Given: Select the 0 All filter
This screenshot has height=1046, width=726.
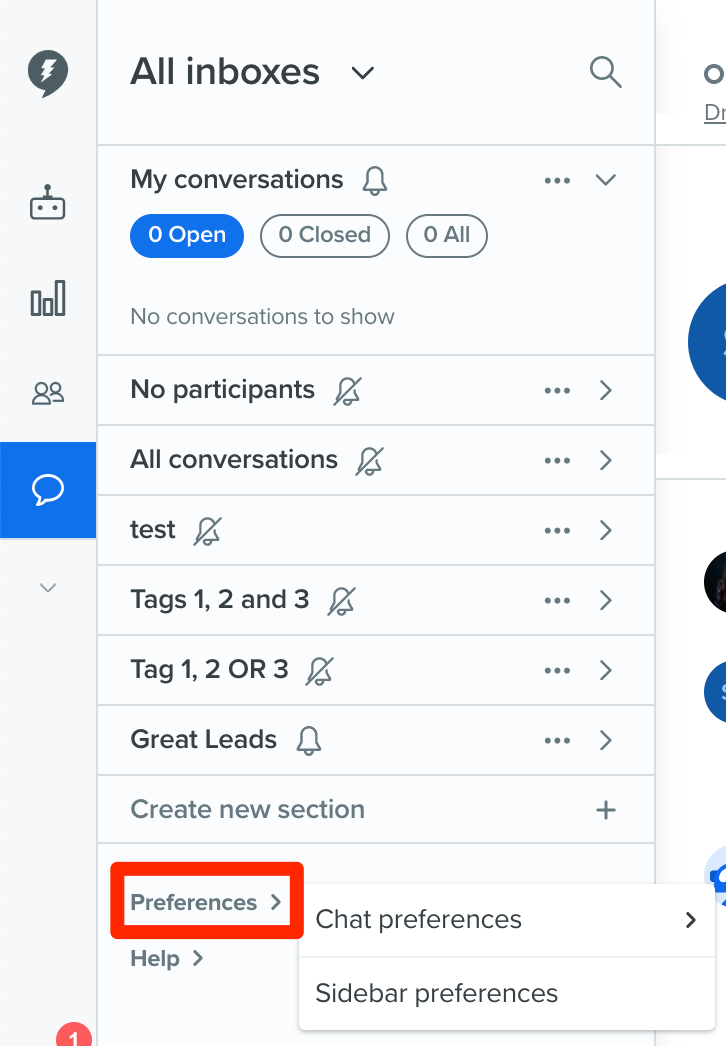Looking at the screenshot, I should 446,235.
